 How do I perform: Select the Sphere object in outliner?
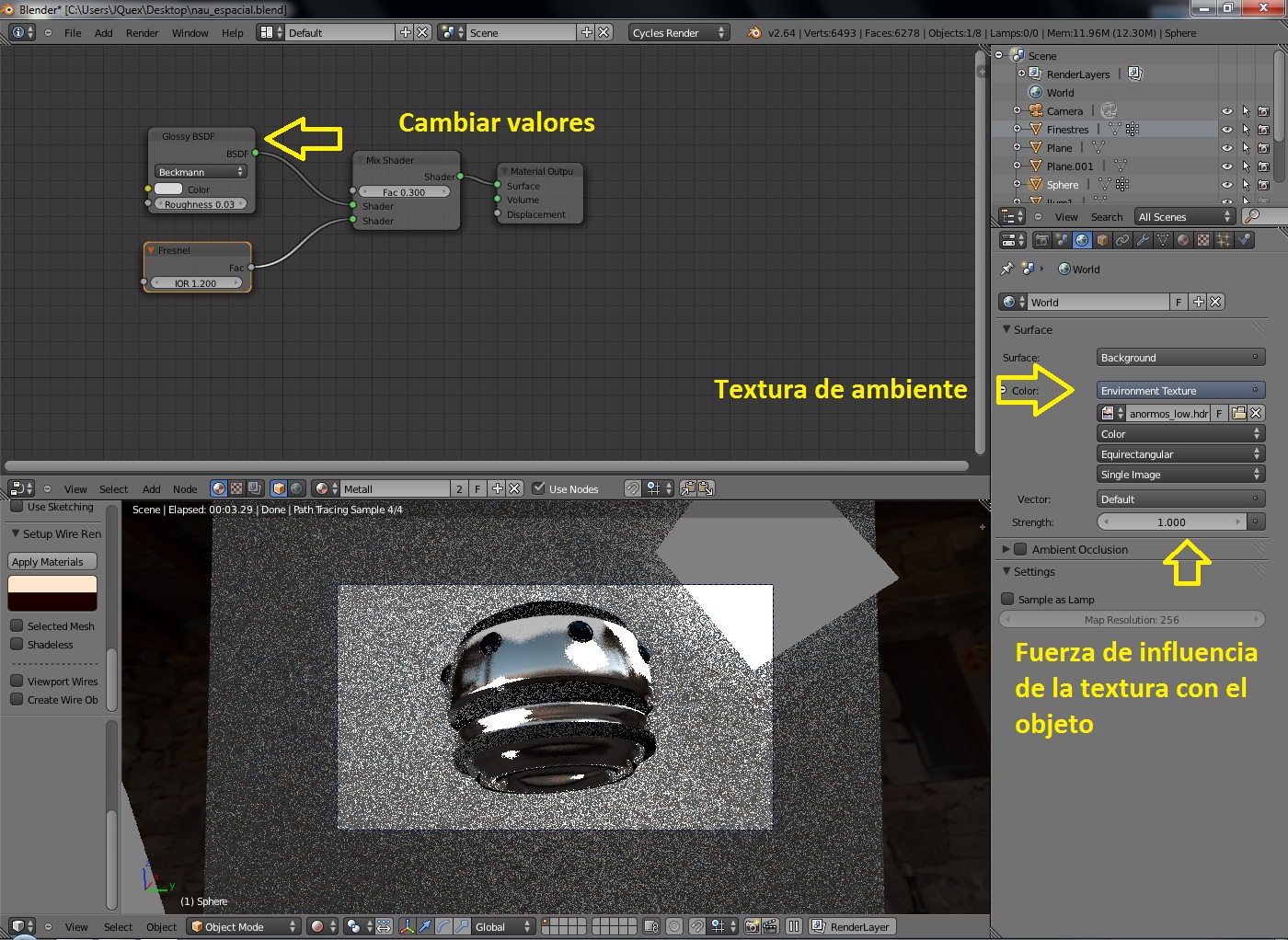1063,185
